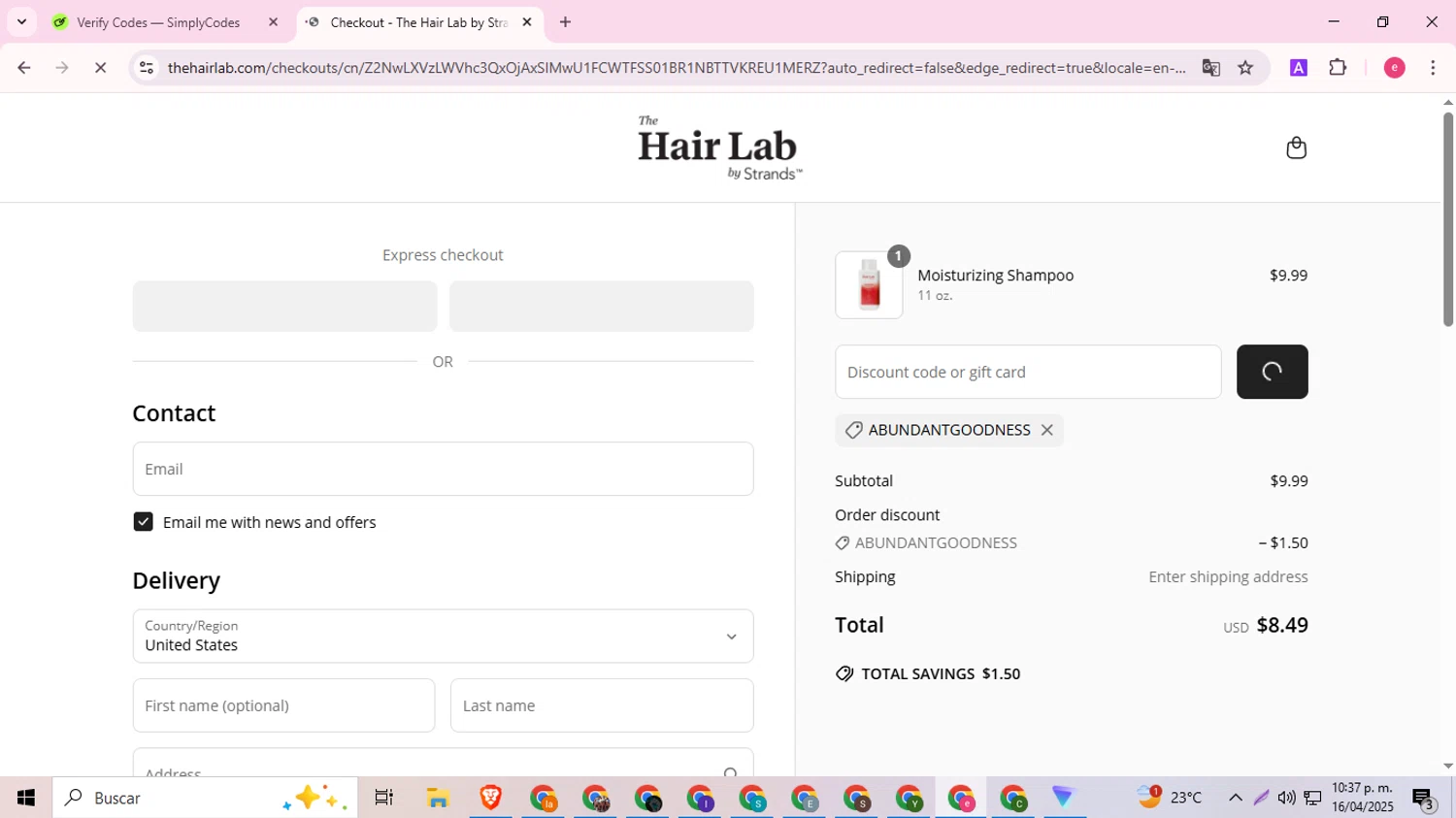Open the notification center icon
Screen dimensions: 1456x818
point(1424,799)
